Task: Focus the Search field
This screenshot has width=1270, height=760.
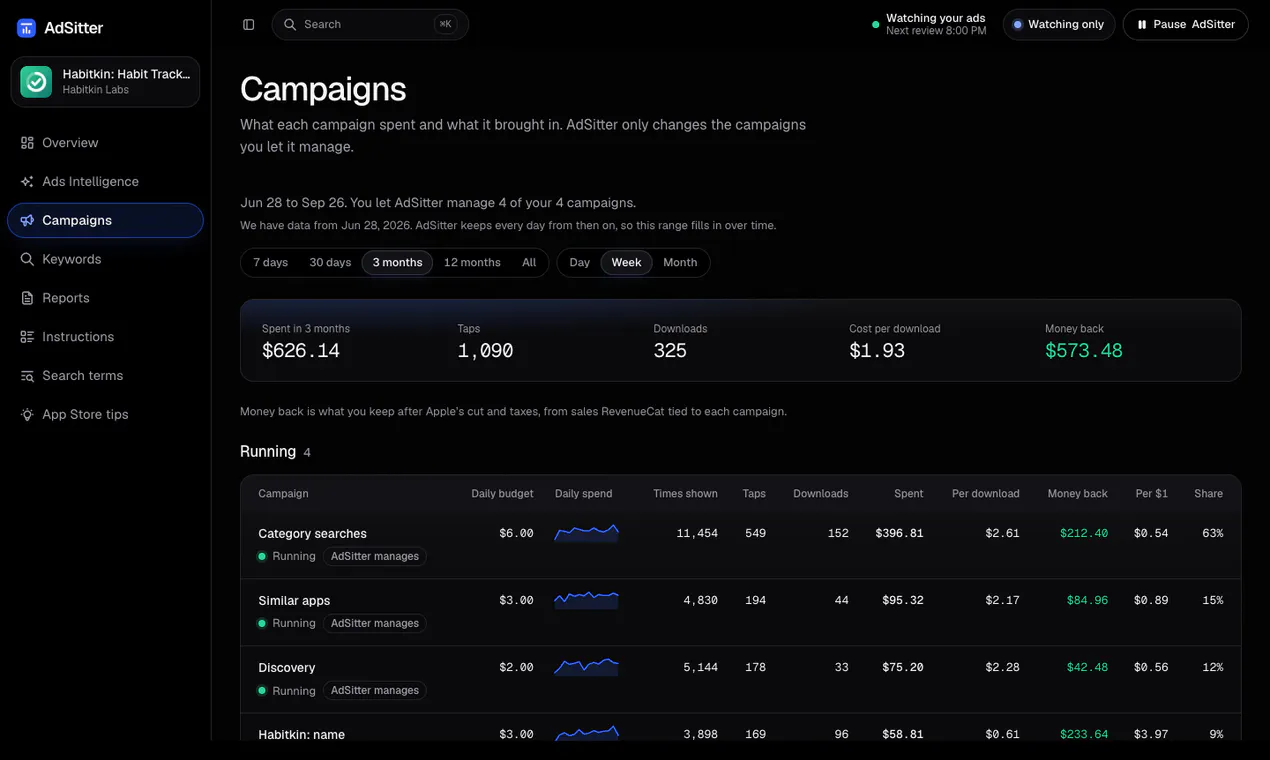Action: (370, 24)
